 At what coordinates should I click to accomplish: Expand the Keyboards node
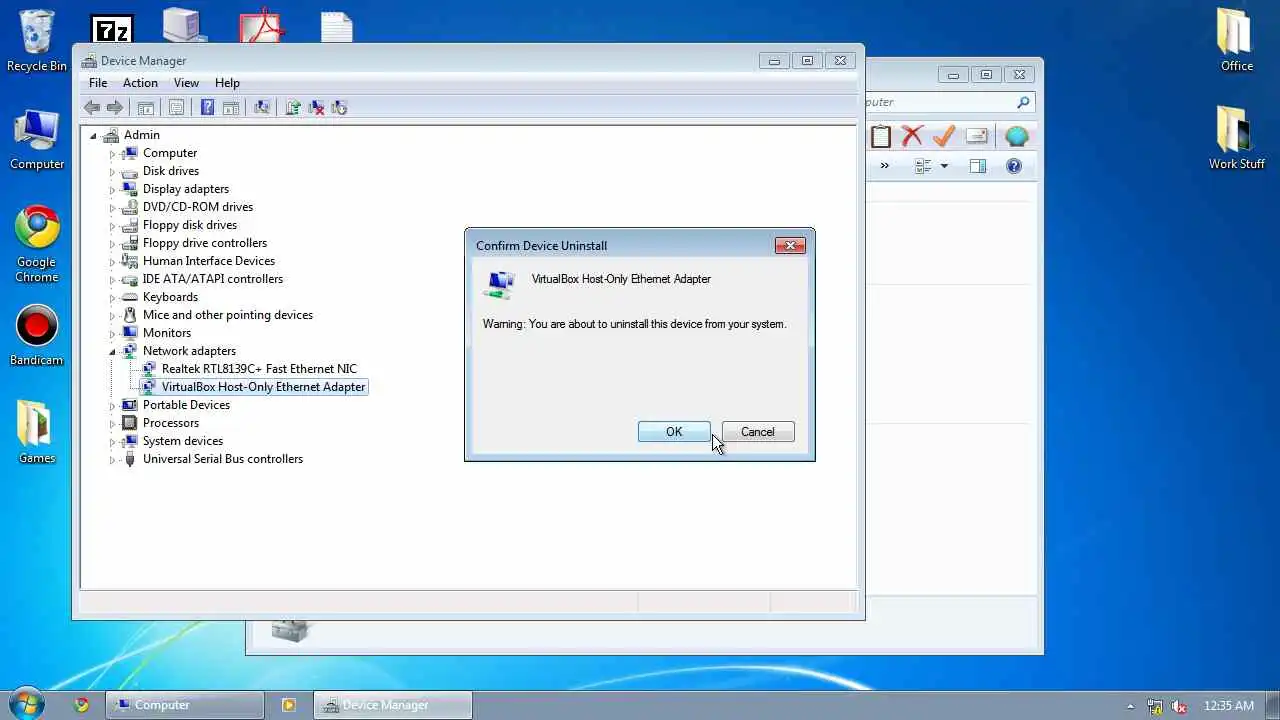click(113, 298)
